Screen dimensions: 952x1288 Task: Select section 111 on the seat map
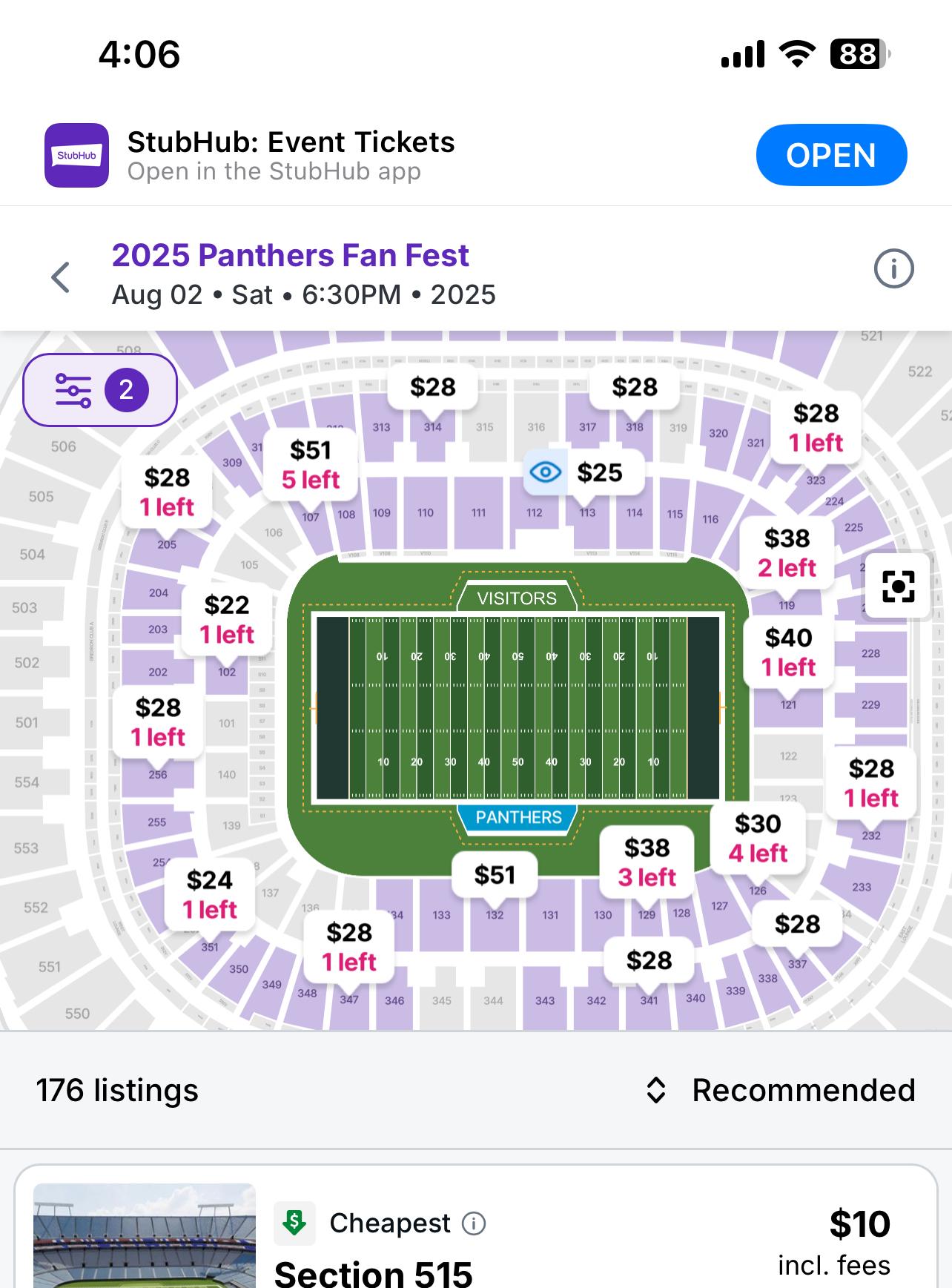coord(478,513)
